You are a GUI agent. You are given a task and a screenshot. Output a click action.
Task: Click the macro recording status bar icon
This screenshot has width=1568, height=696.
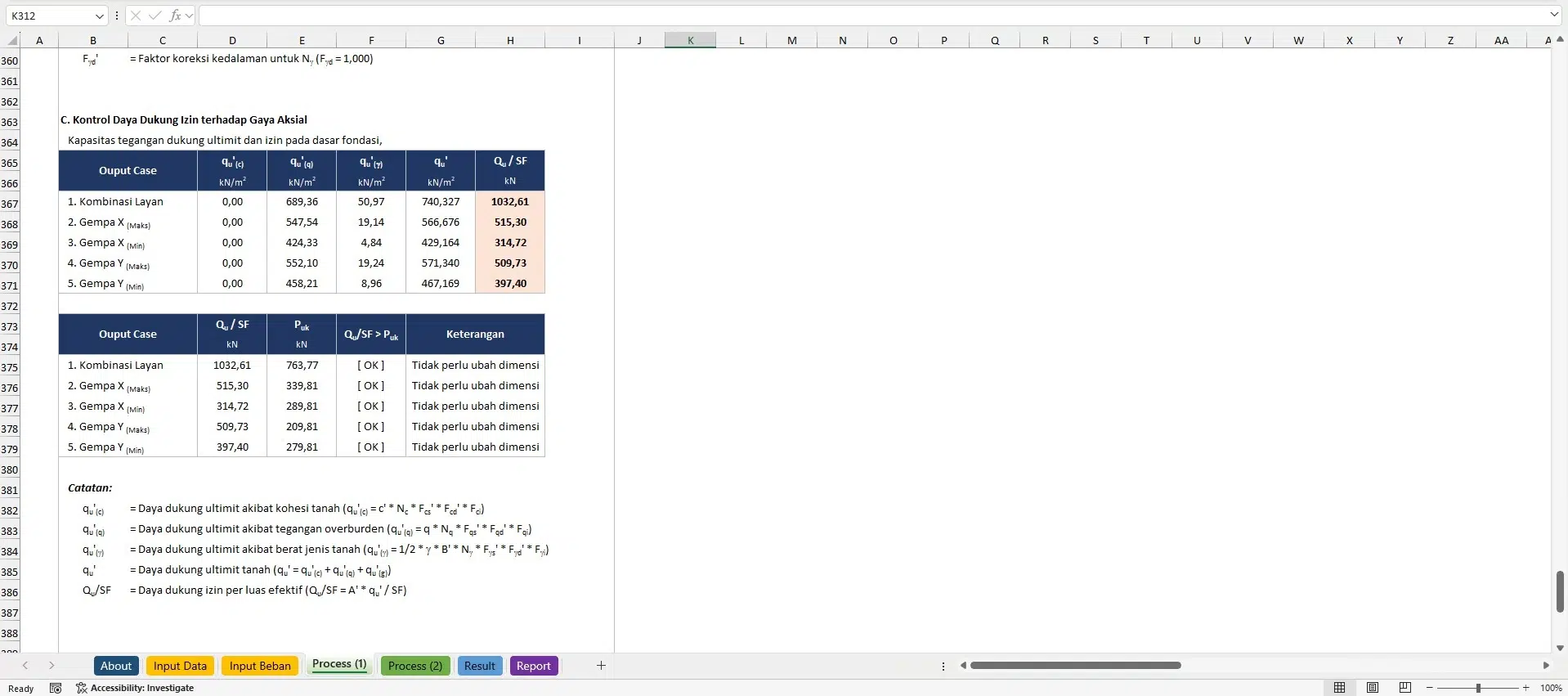(56, 689)
